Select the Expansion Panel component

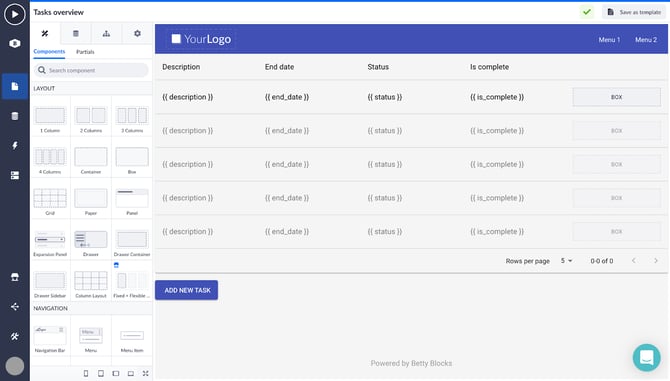[x=50, y=243]
